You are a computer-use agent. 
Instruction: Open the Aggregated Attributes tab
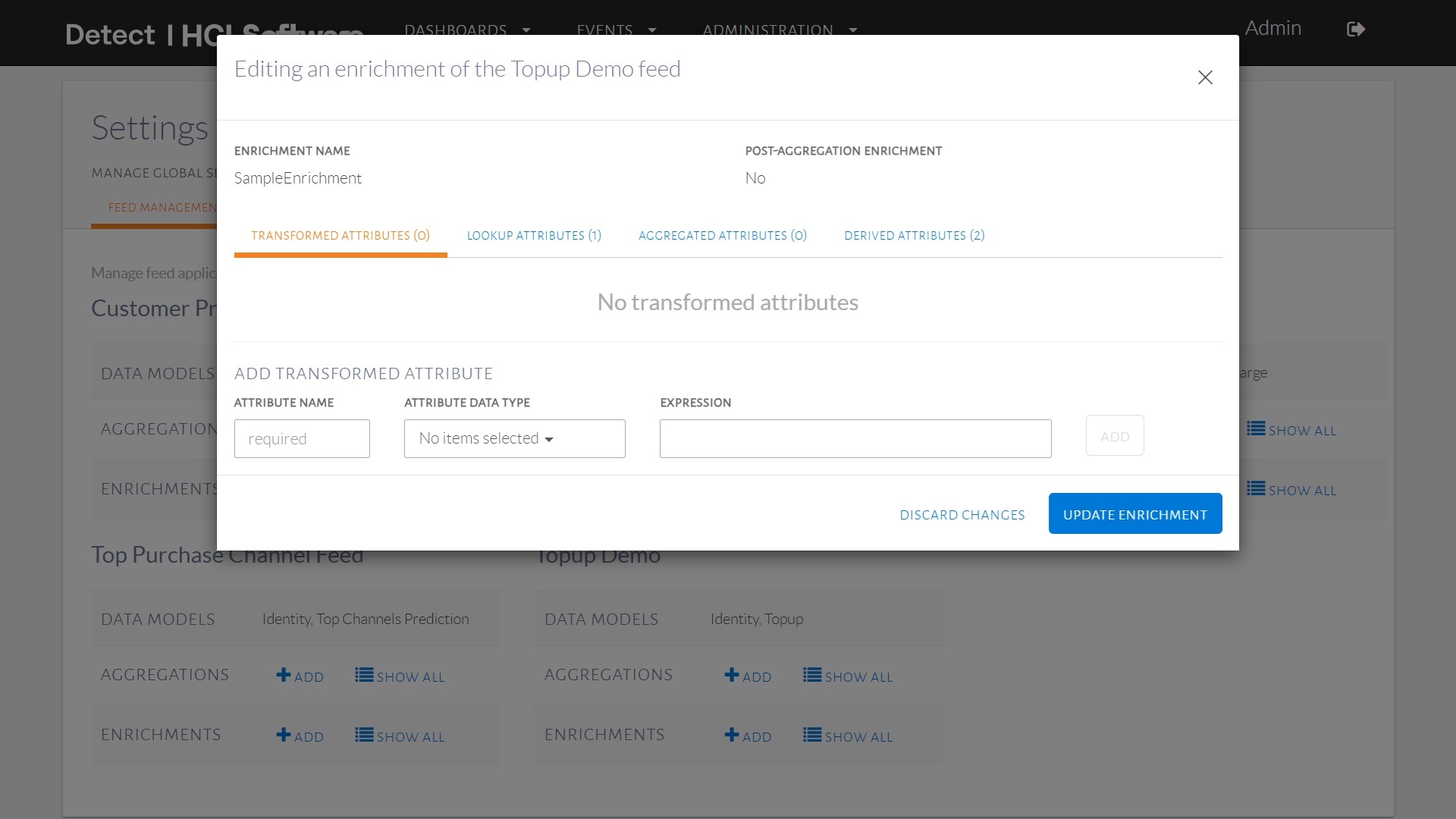[722, 236]
